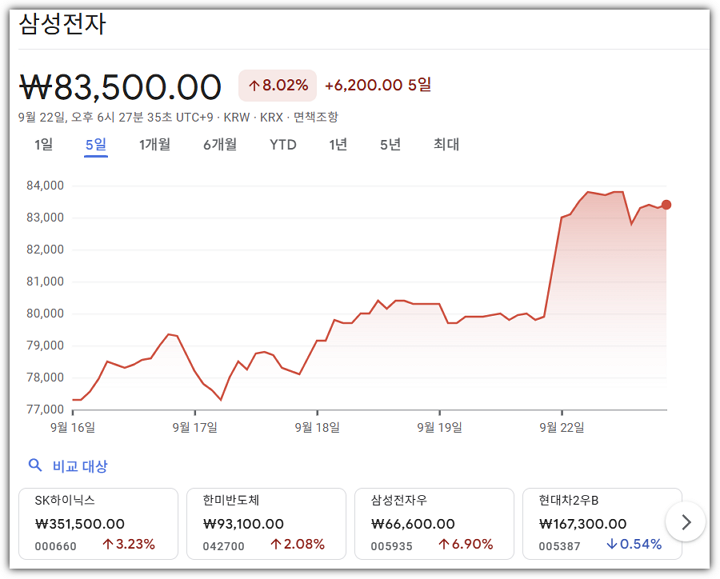Open the 현대차2우B stock card
This screenshot has width=720, height=579.
pyautogui.click(x=602, y=524)
